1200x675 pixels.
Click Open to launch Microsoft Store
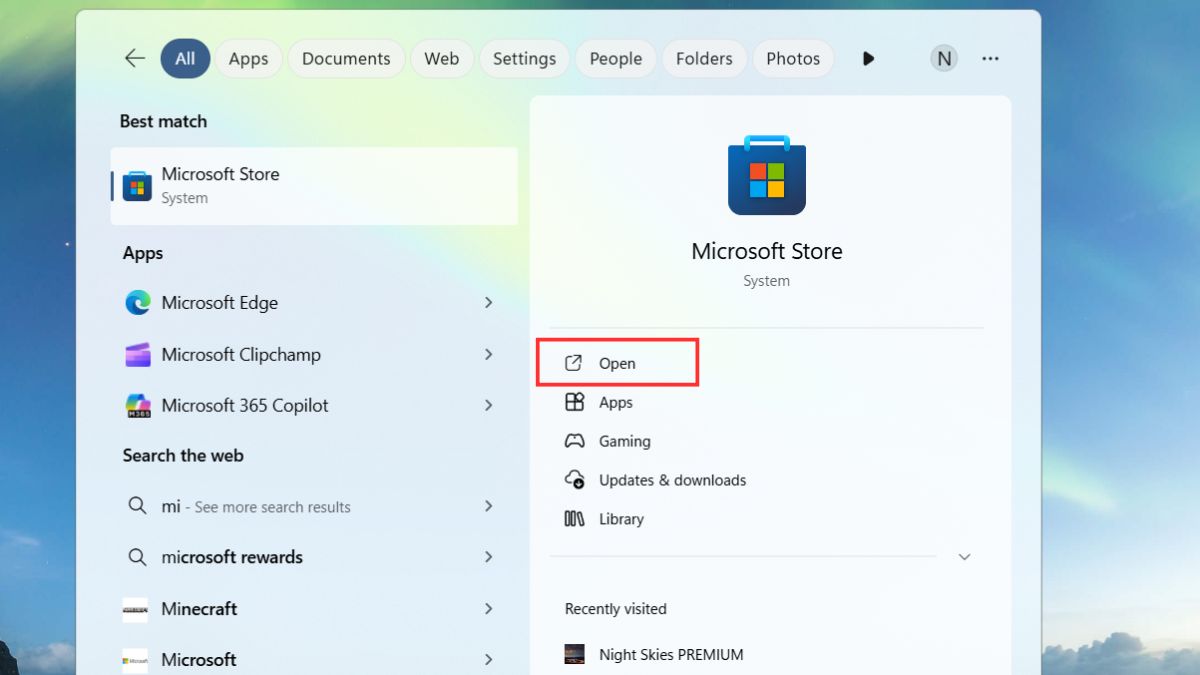tap(617, 363)
